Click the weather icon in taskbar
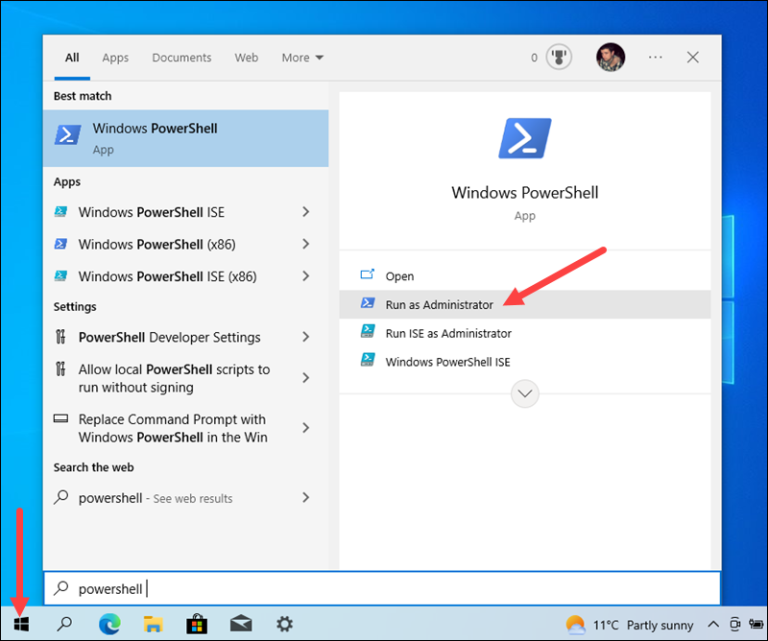Viewport: 768px width, 641px height. [x=575, y=625]
